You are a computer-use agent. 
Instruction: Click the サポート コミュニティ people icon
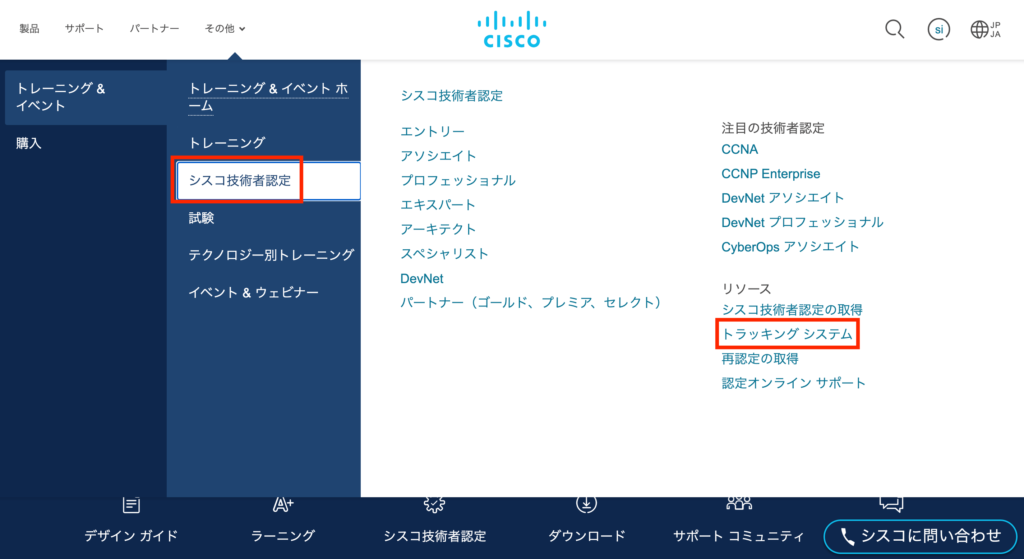739,503
